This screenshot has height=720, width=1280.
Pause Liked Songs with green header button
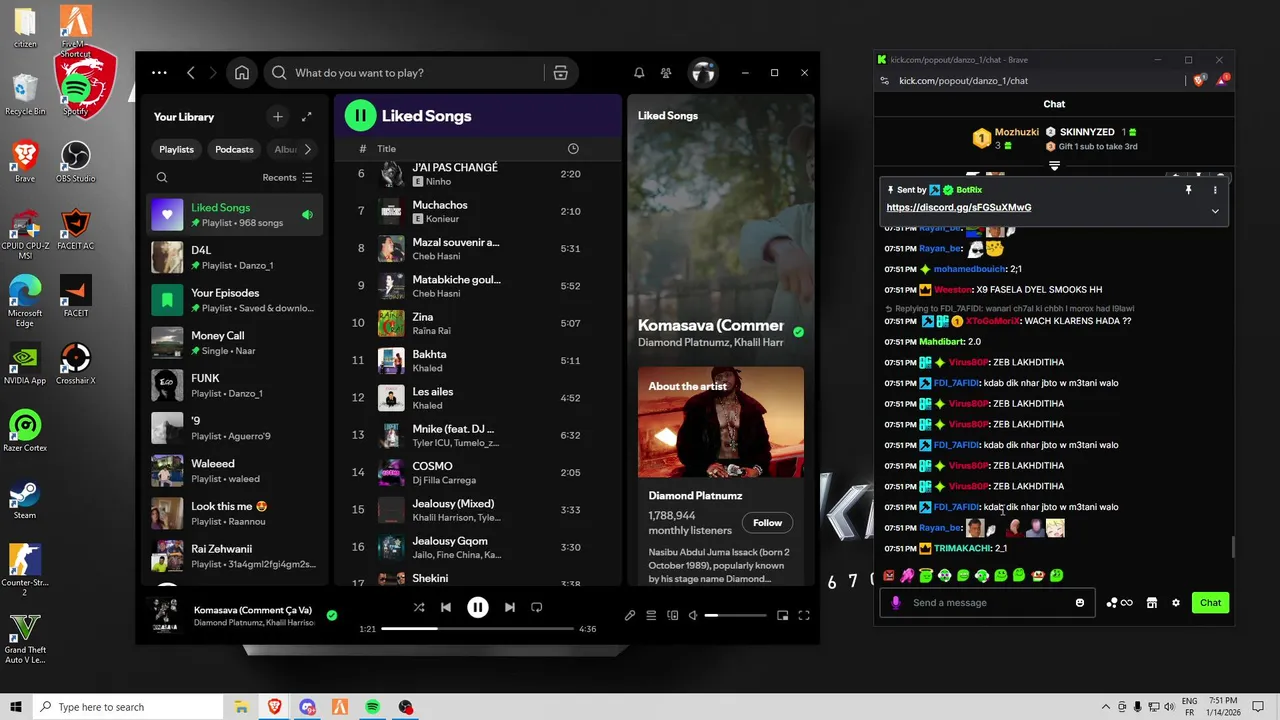[361, 116]
